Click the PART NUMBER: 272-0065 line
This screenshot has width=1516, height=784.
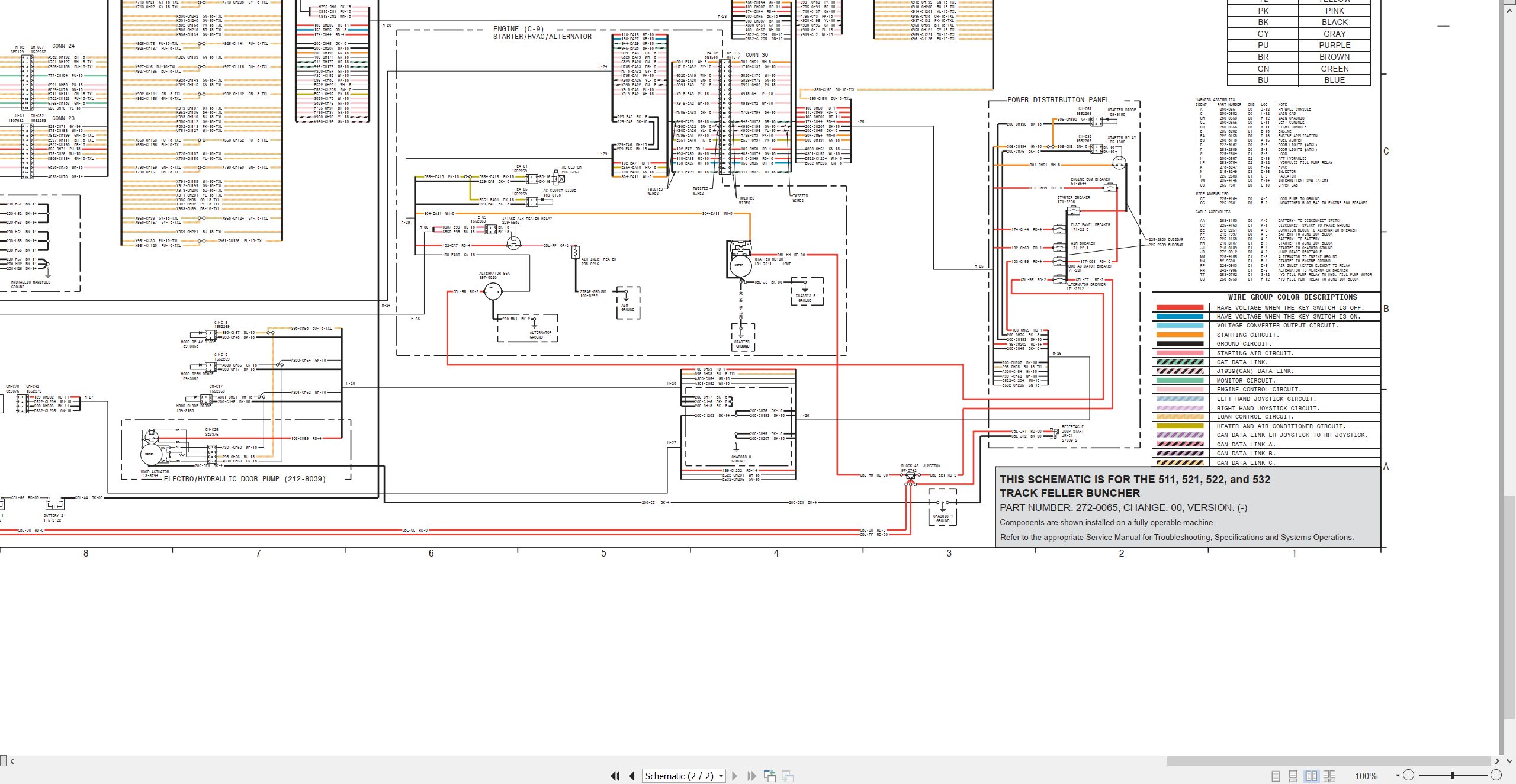1123,507
